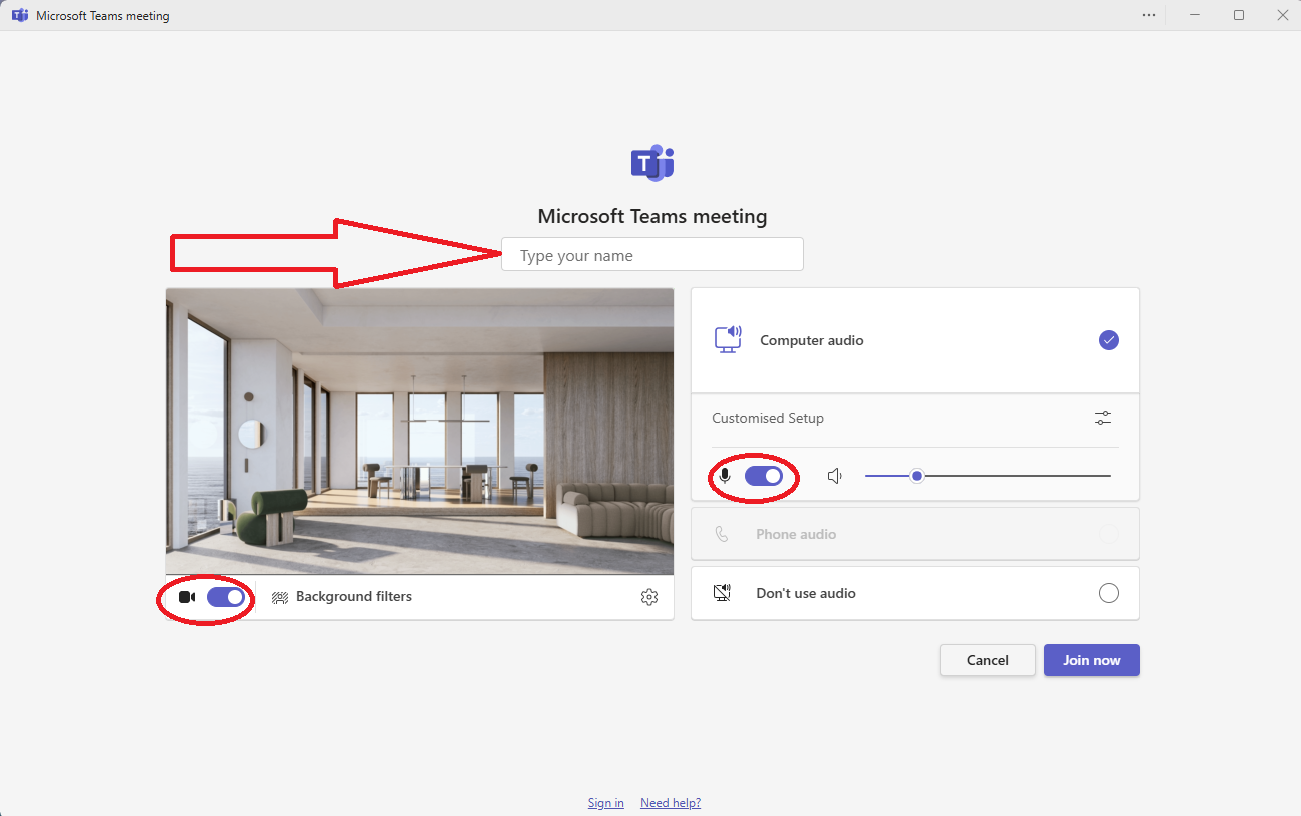Open Background filters
1301x816 pixels.
pyautogui.click(x=342, y=597)
